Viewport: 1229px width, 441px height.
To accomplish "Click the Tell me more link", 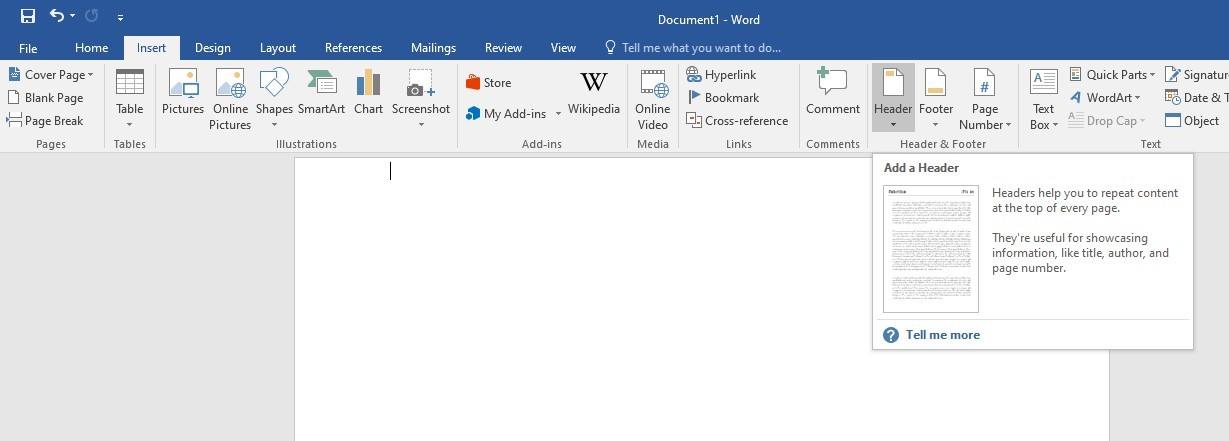I will 942,335.
